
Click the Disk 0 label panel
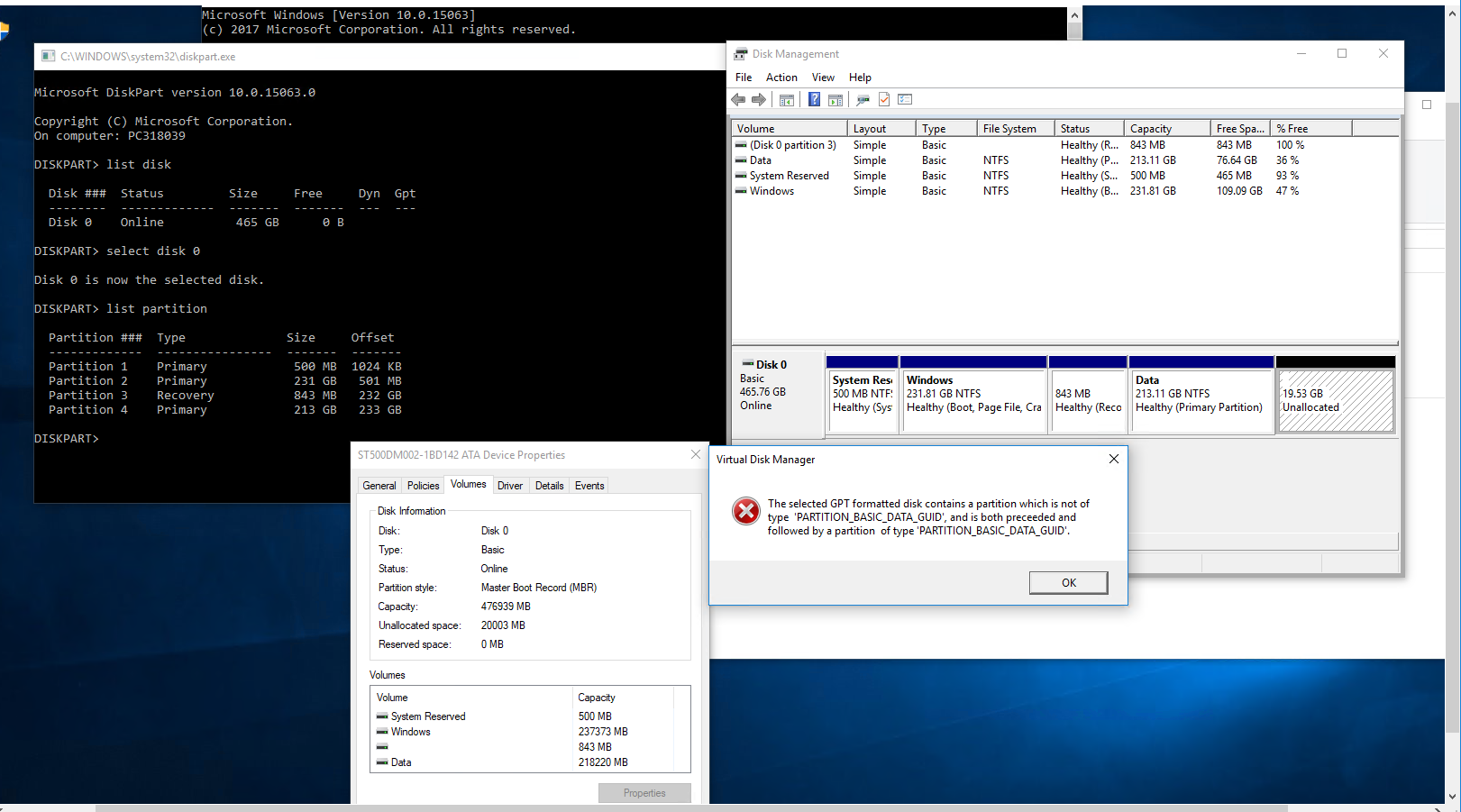pyautogui.click(x=779, y=394)
